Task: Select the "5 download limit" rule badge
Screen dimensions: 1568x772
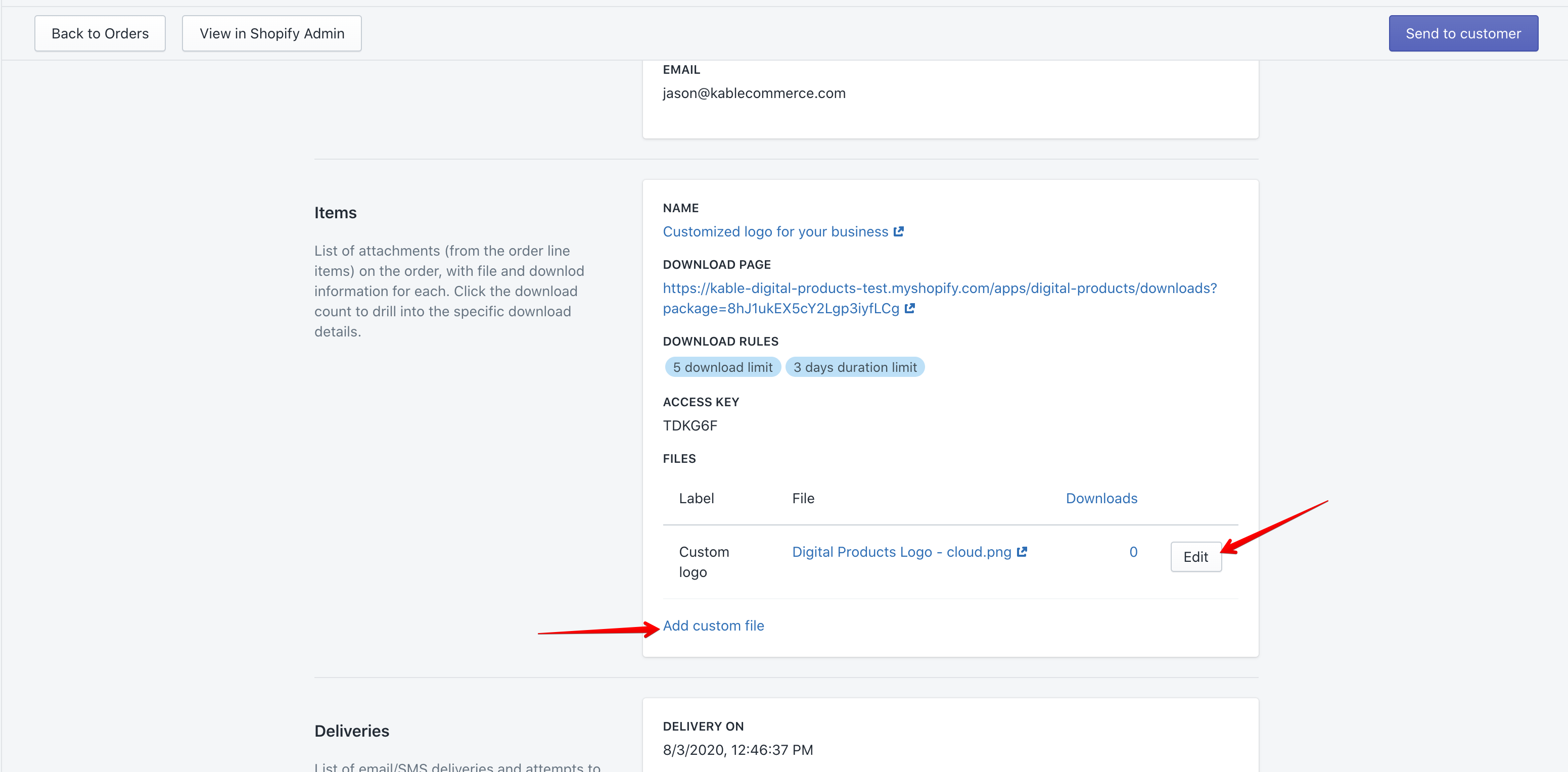Action: click(x=722, y=367)
